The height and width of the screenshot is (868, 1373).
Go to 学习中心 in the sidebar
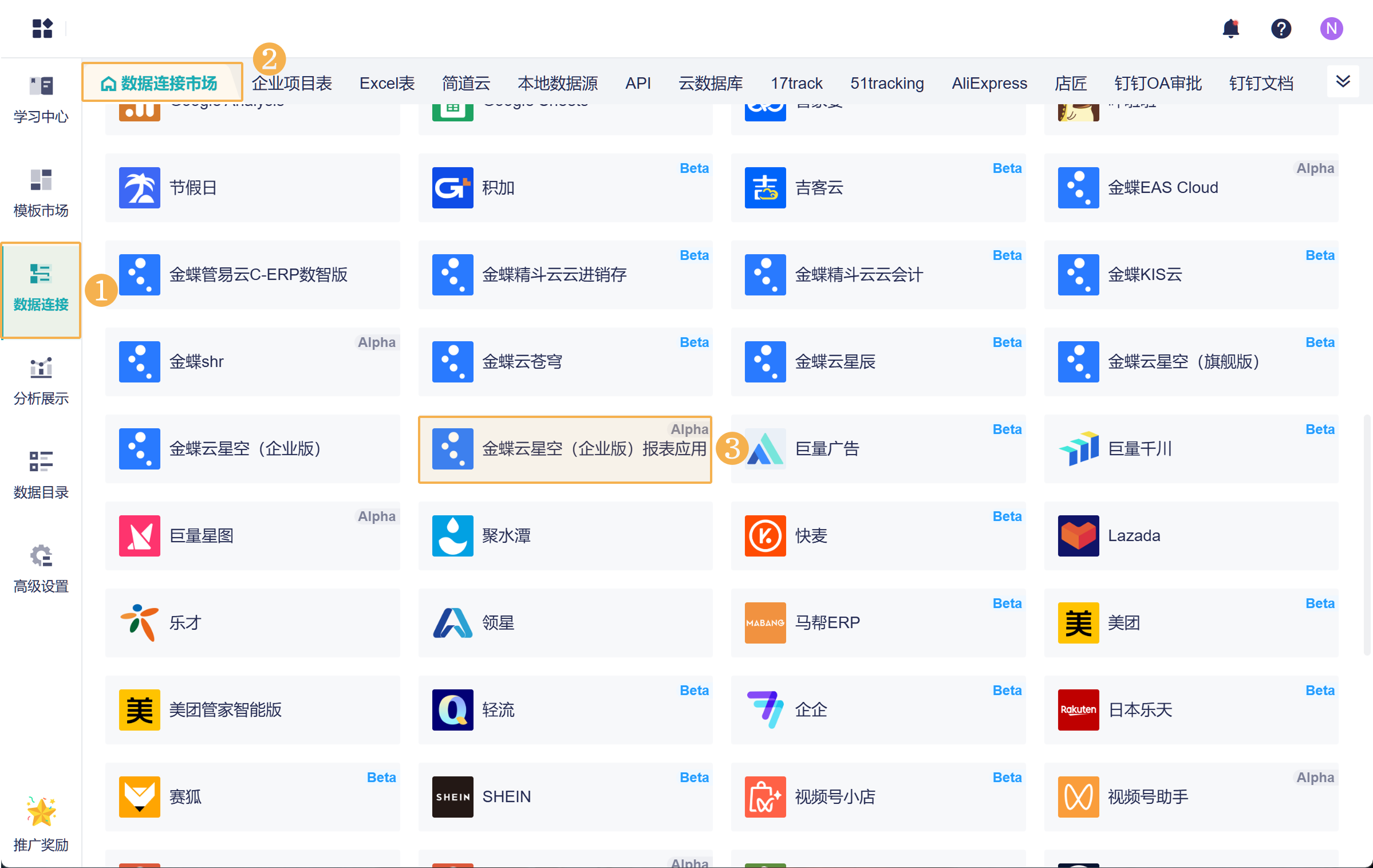pyautogui.click(x=41, y=100)
